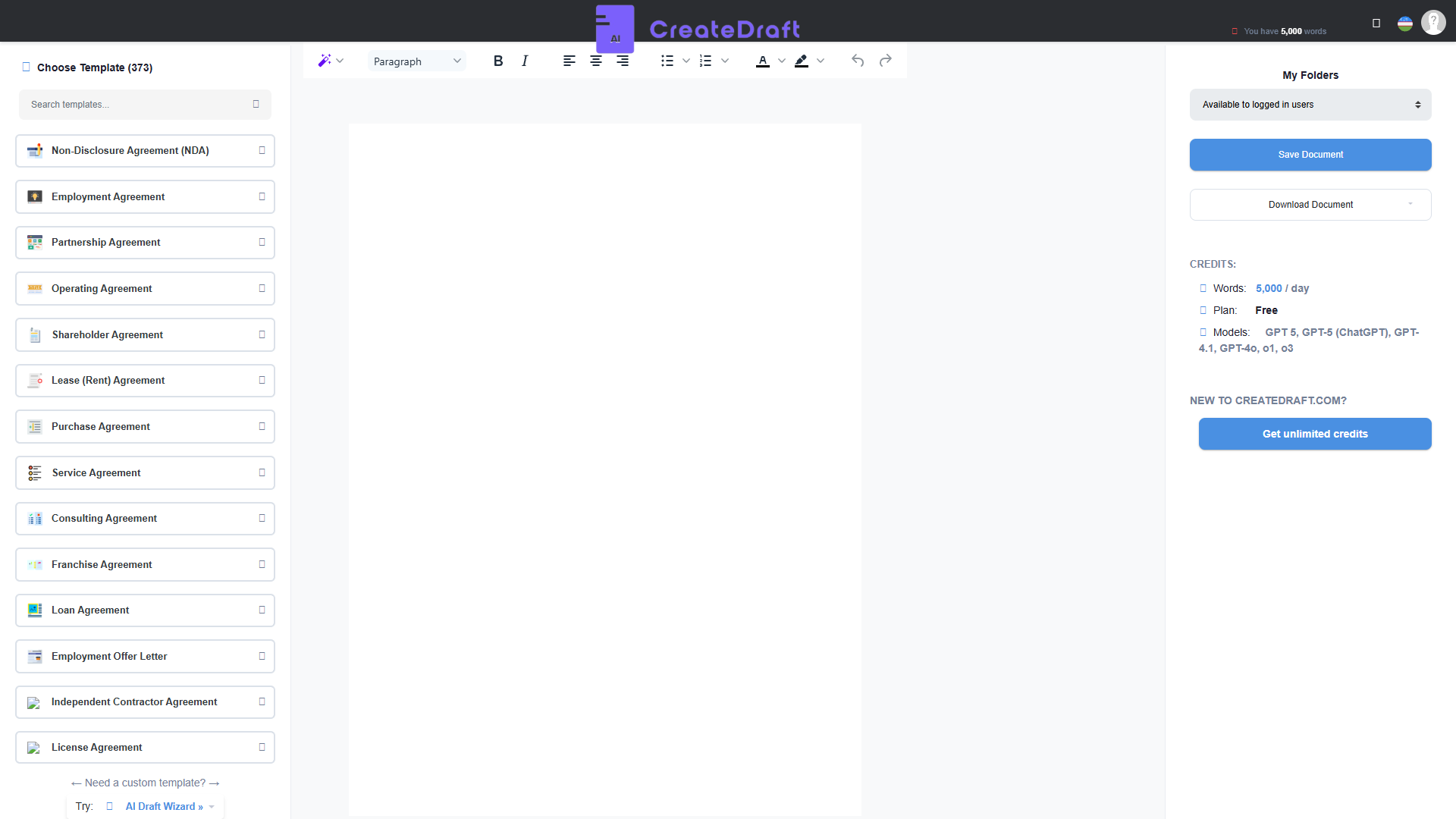Click the Consulting Agreement template icon
The image size is (1456, 819).
(35, 519)
